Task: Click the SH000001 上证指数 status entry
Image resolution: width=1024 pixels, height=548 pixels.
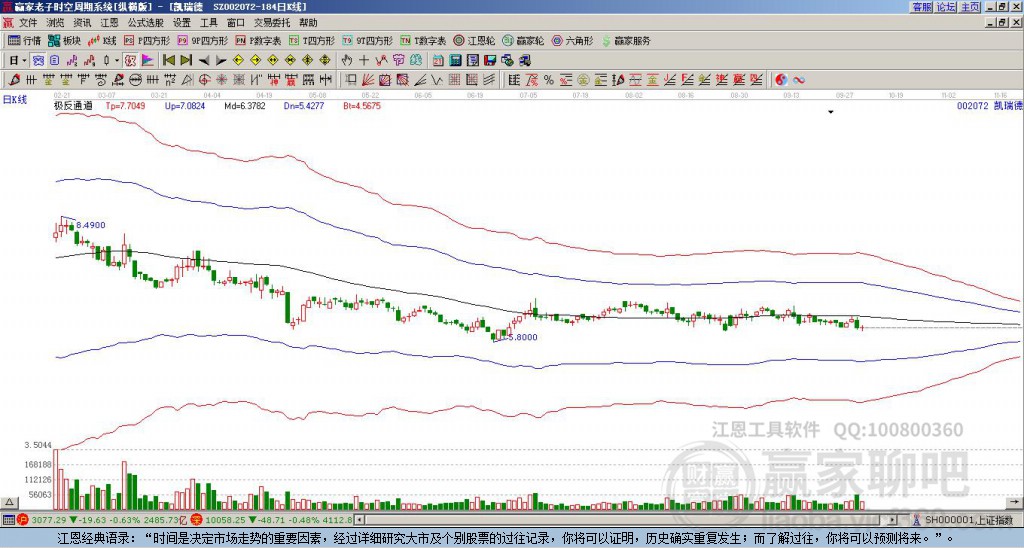Action: click(x=969, y=520)
